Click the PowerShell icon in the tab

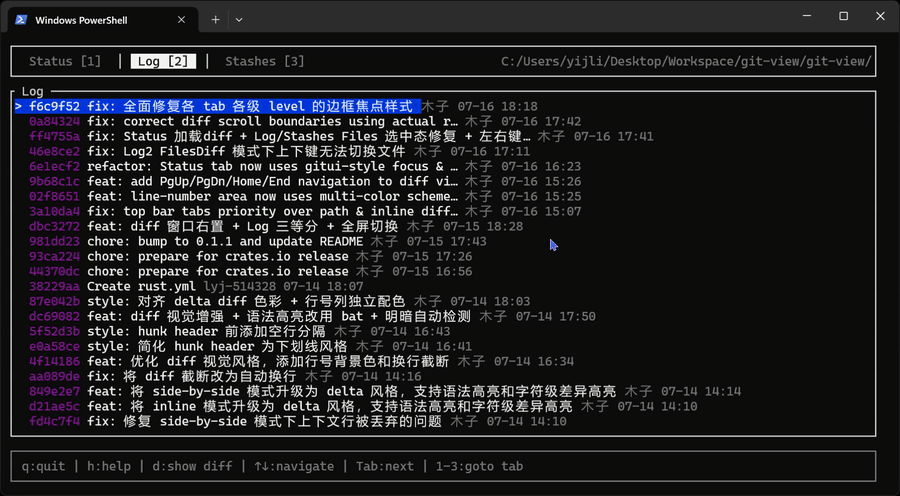(21, 20)
